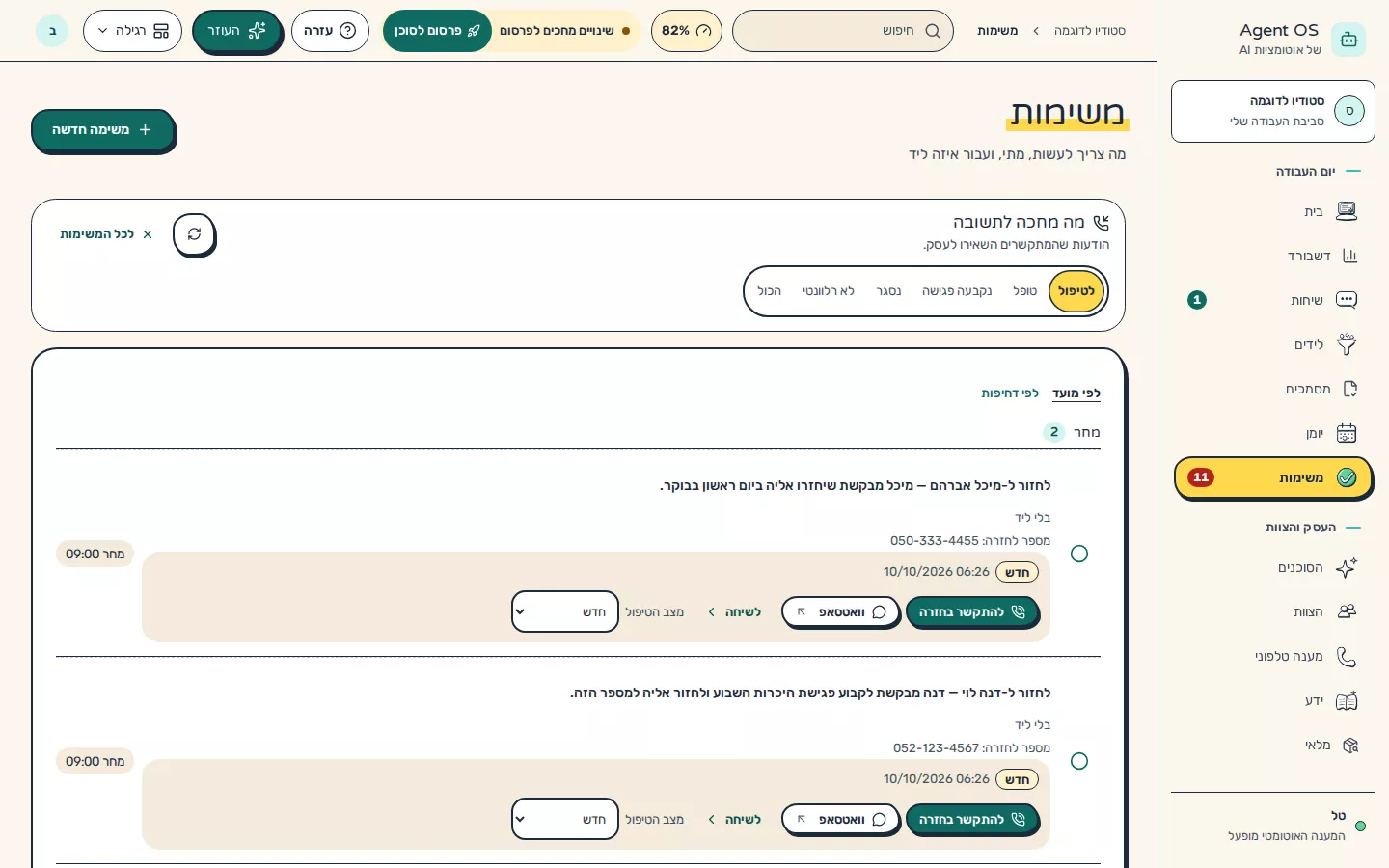
Task: Open הסוכנים agents item
Action: 1273,567
